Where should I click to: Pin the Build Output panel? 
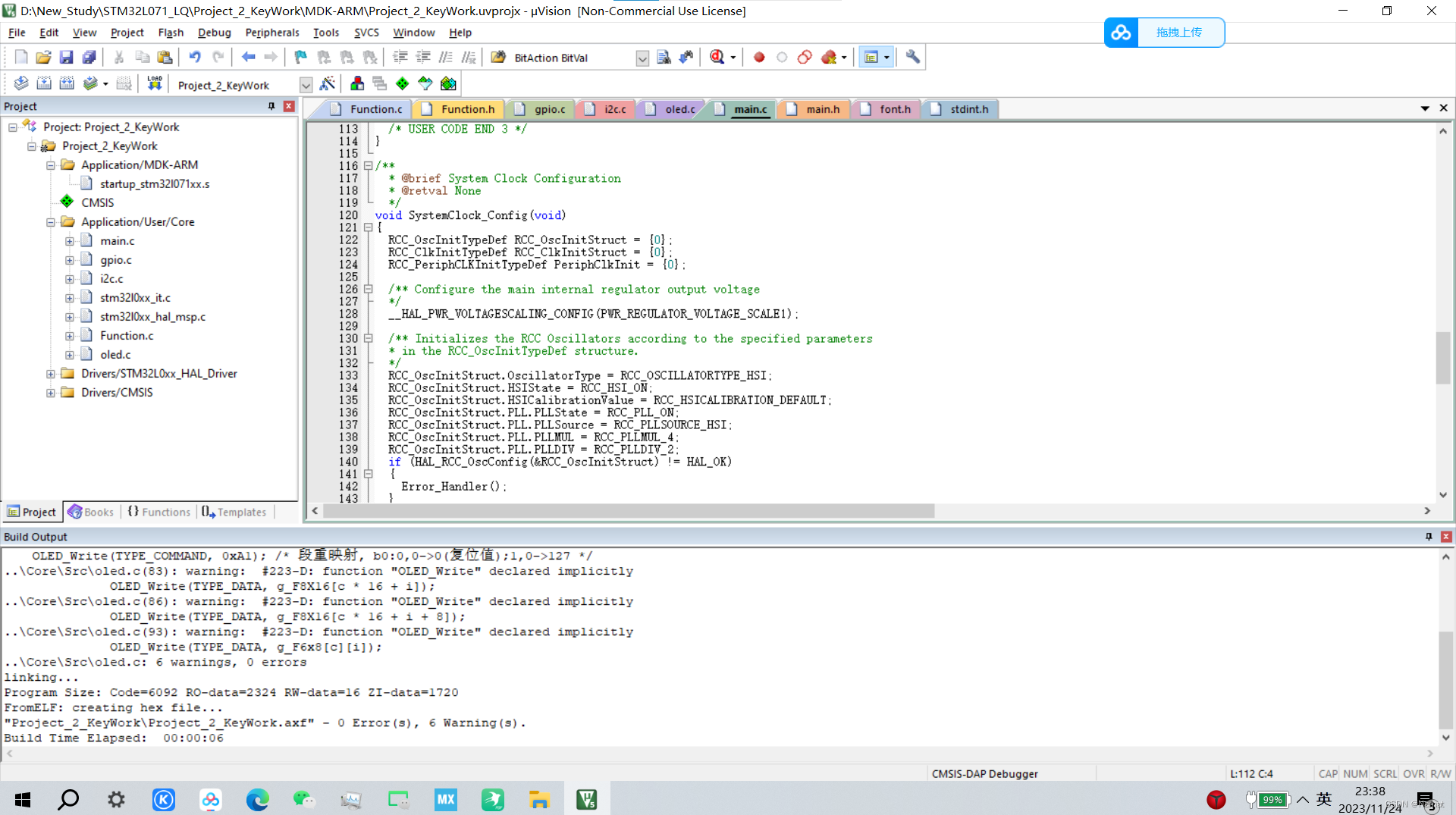pos(1429,537)
